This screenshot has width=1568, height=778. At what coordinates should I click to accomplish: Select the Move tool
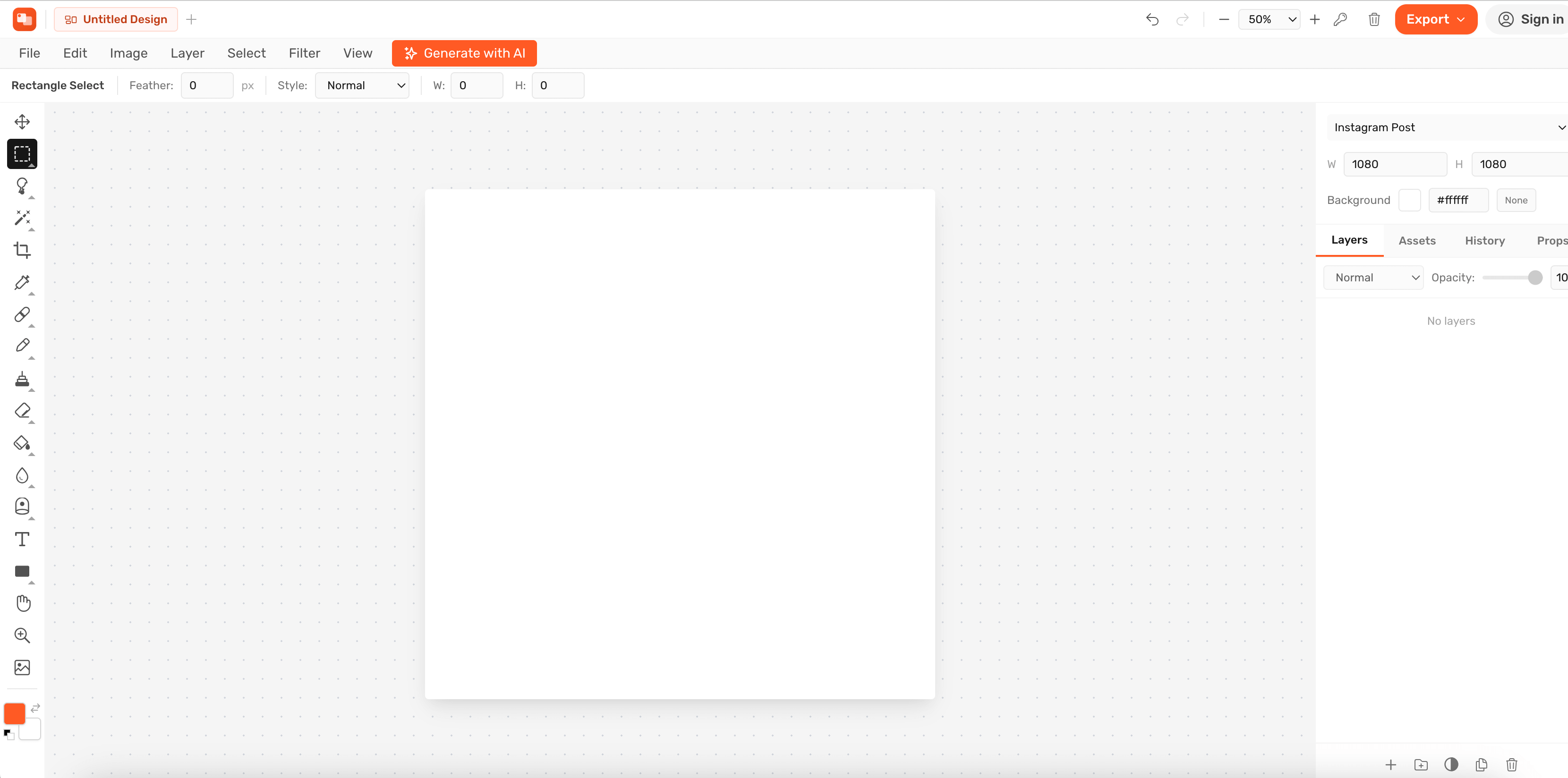pos(22,122)
